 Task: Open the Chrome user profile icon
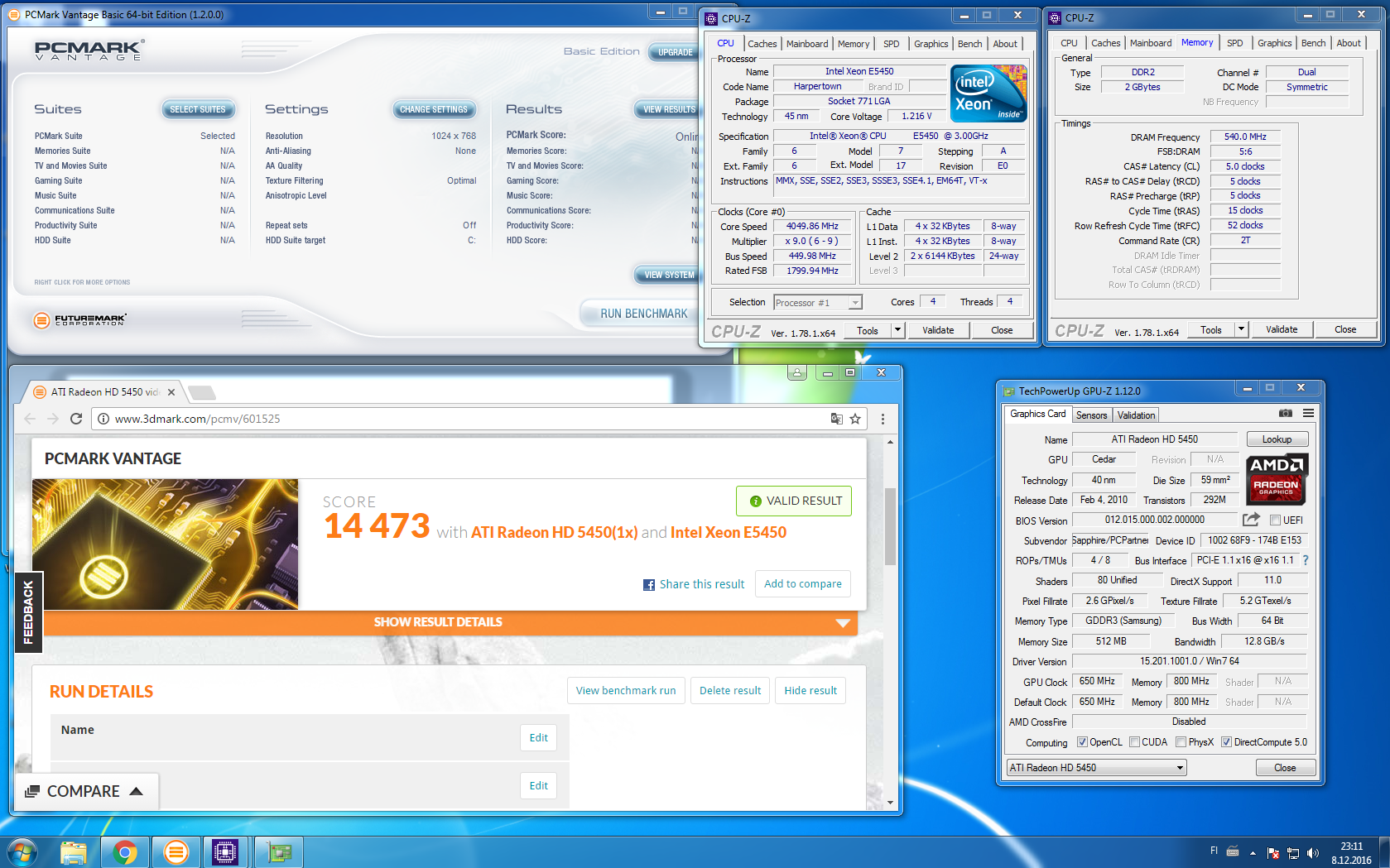coord(797,373)
